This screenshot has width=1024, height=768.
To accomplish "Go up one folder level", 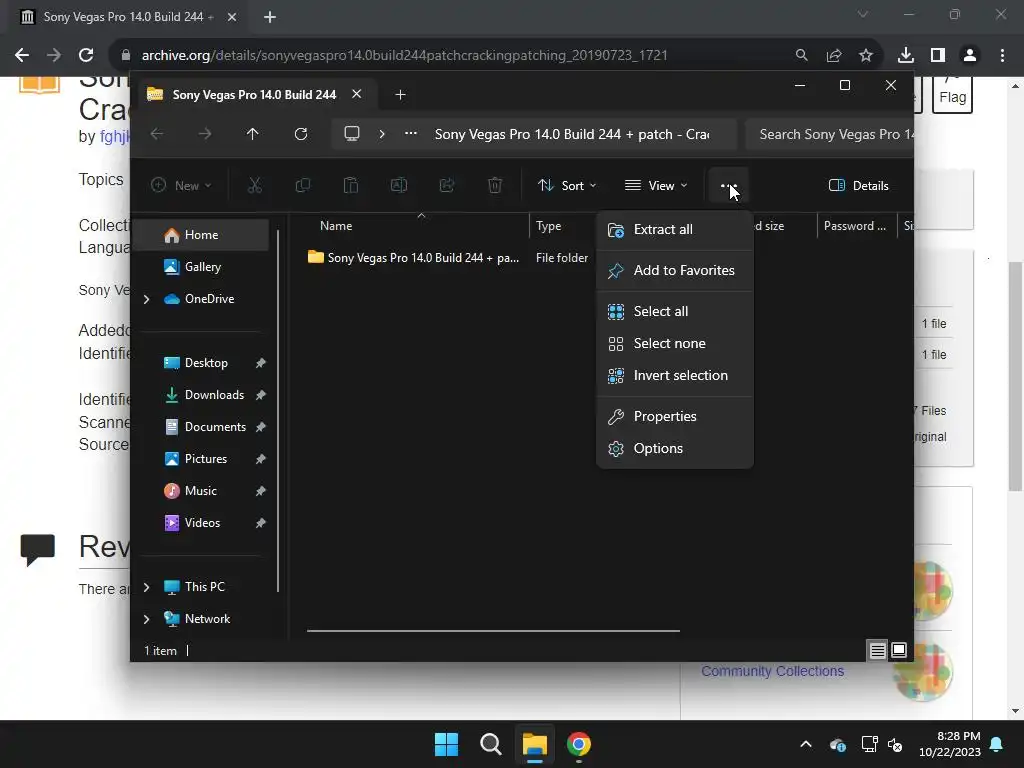I will click(x=253, y=134).
